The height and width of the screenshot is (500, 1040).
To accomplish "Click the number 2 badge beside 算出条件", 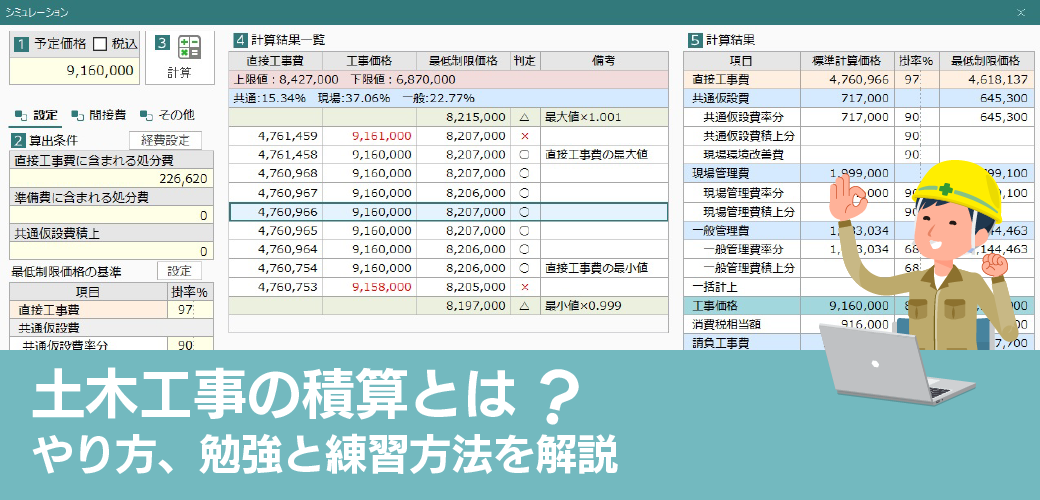I will click(x=19, y=141).
